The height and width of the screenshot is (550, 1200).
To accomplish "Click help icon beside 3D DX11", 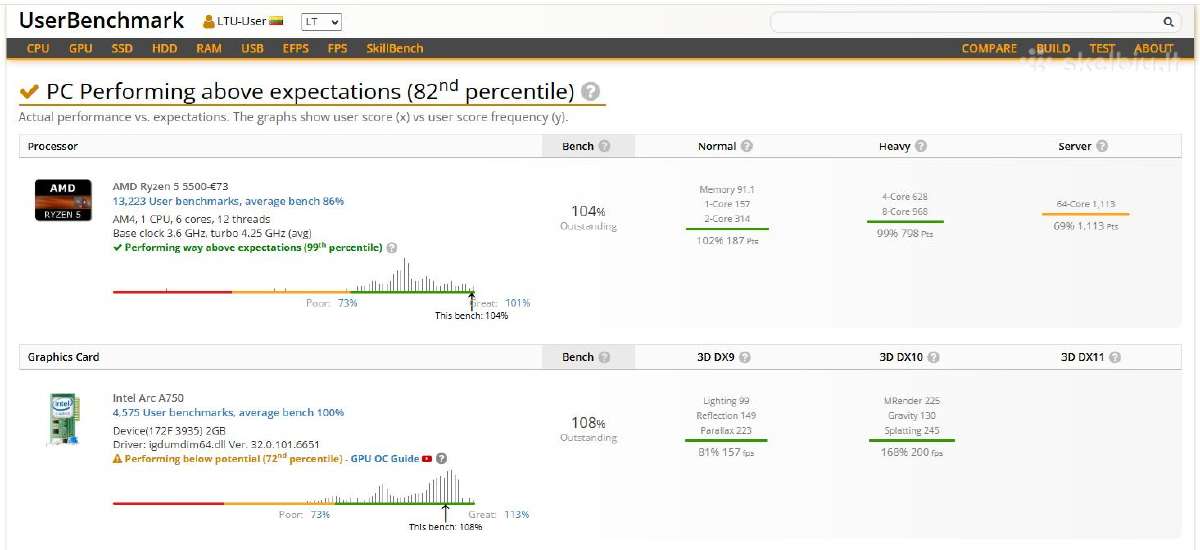I will click(x=1115, y=357).
